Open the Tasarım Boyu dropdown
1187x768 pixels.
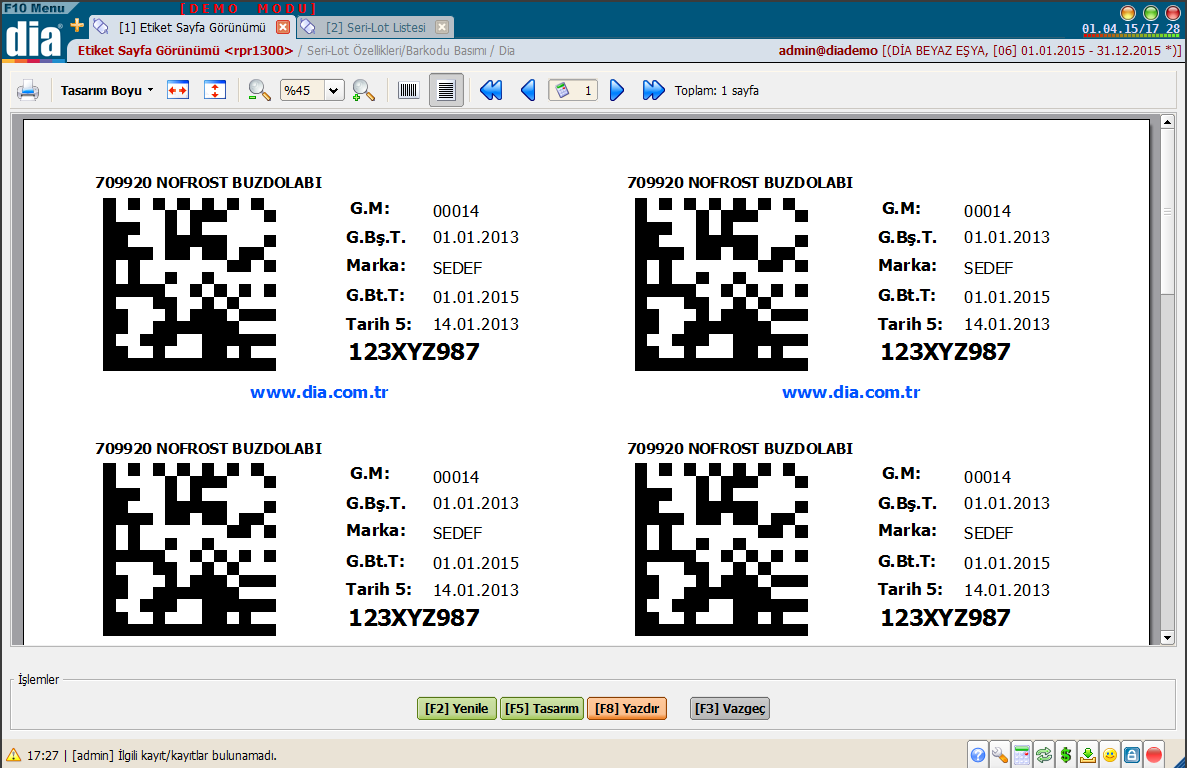coord(107,91)
